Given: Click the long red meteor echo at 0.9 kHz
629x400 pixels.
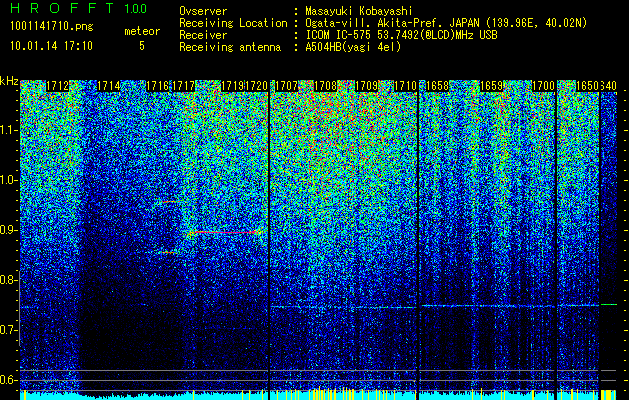Looking at the screenshot, I should [x=224, y=232].
